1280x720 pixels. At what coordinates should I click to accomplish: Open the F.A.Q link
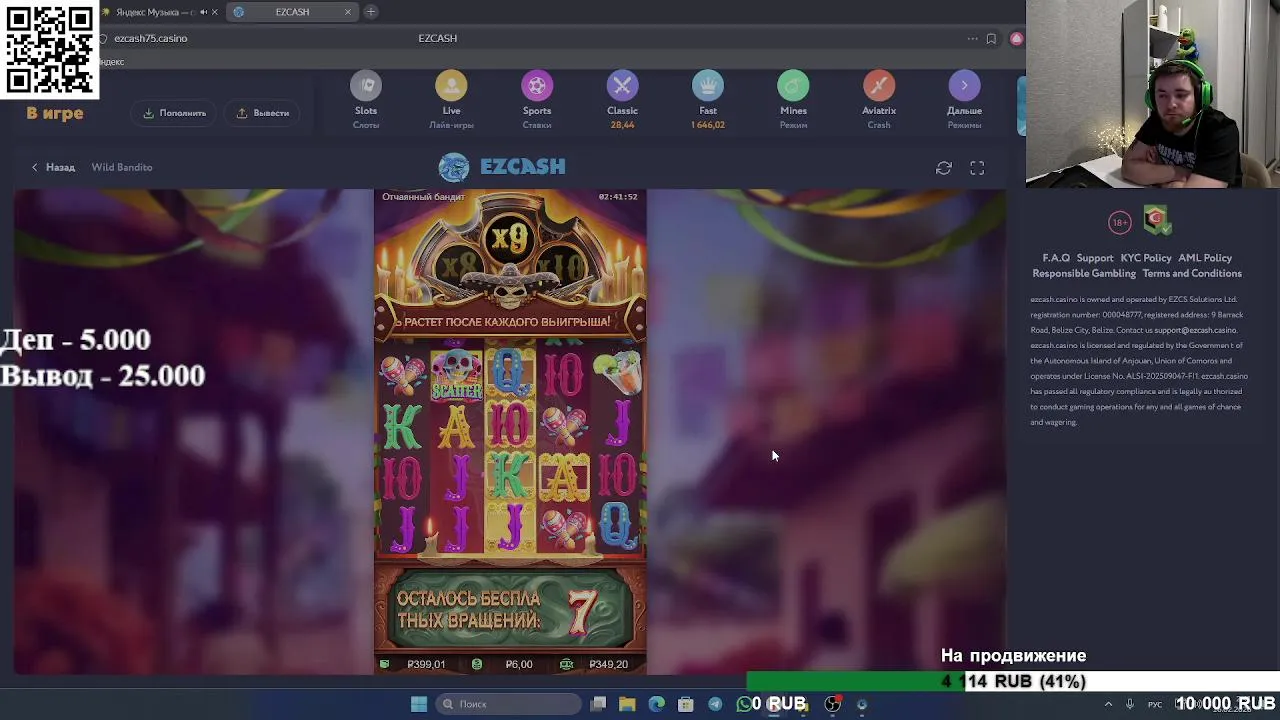click(x=1056, y=258)
